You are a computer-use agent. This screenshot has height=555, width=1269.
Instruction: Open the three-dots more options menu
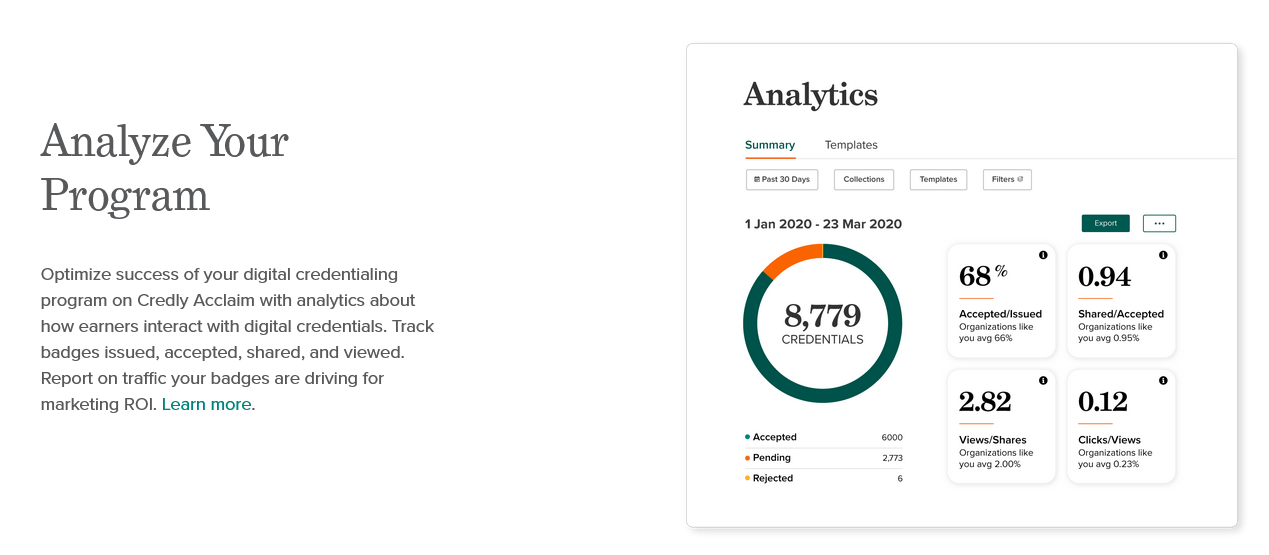[x=1159, y=223]
